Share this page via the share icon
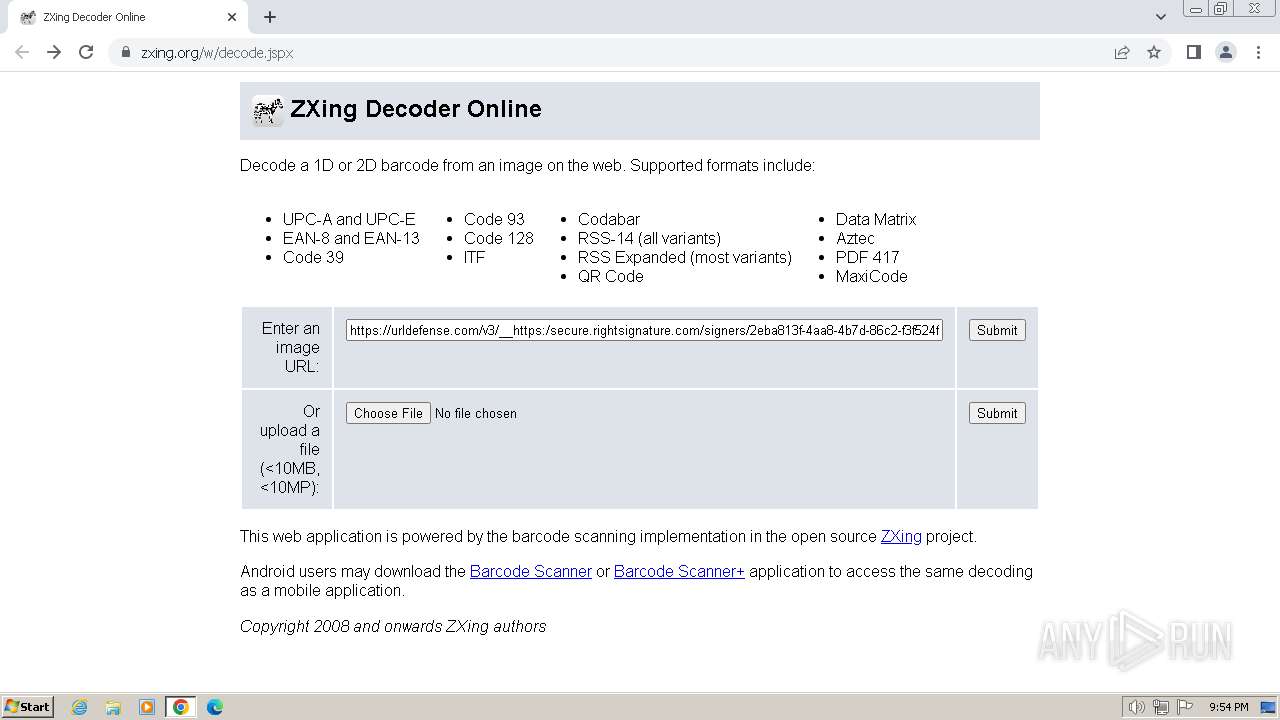 1122,52
